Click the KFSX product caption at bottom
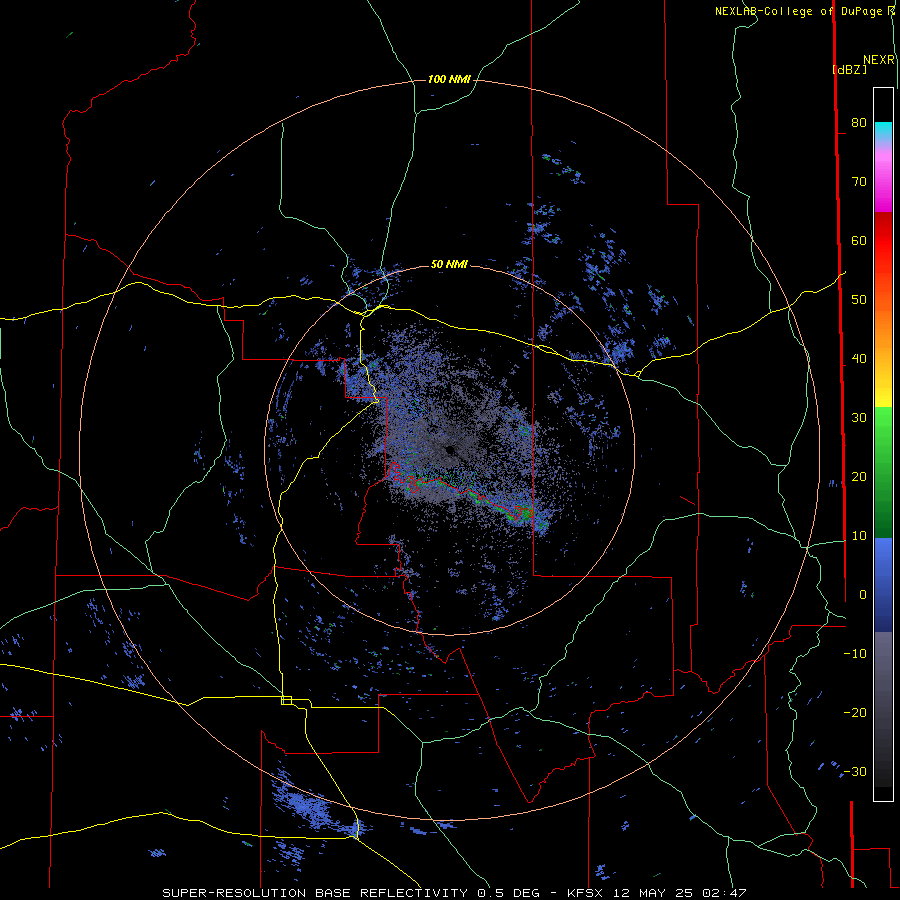 (x=454, y=893)
